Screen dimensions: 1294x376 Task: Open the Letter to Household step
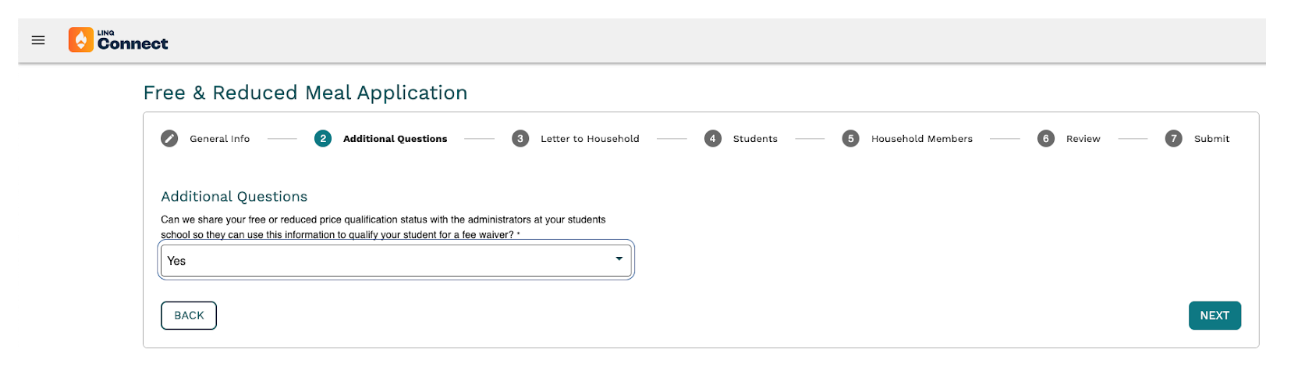590,139
